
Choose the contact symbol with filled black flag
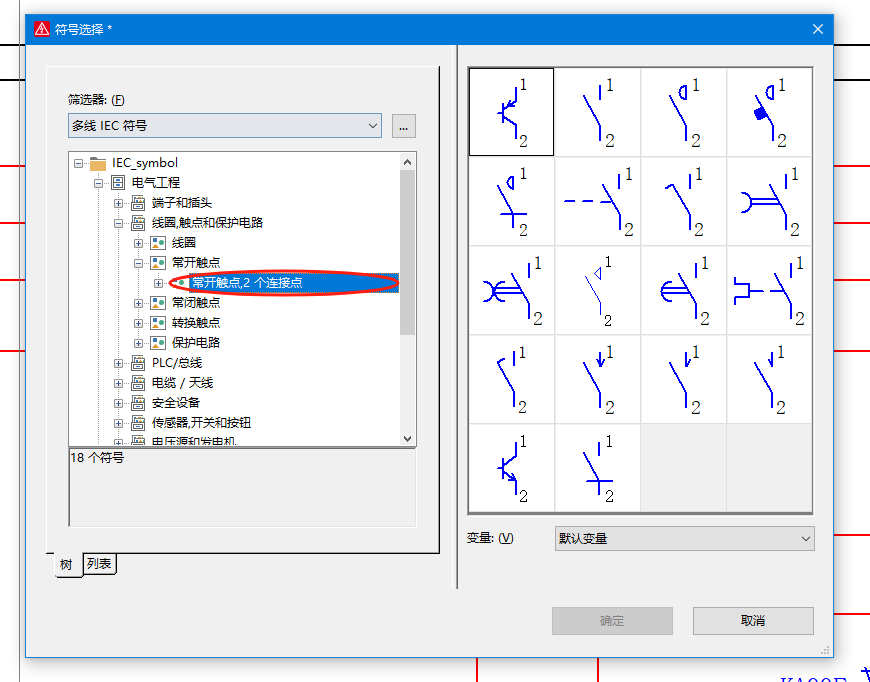click(769, 112)
